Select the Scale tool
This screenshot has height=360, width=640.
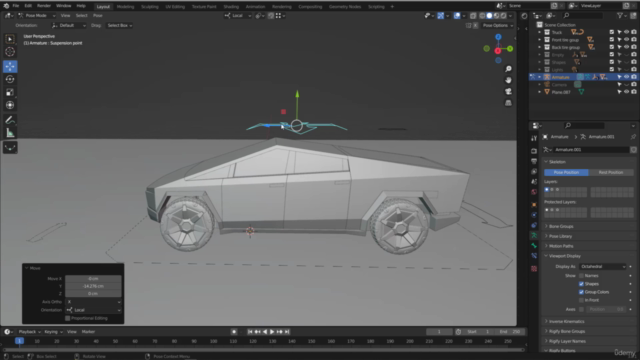(10, 92)
